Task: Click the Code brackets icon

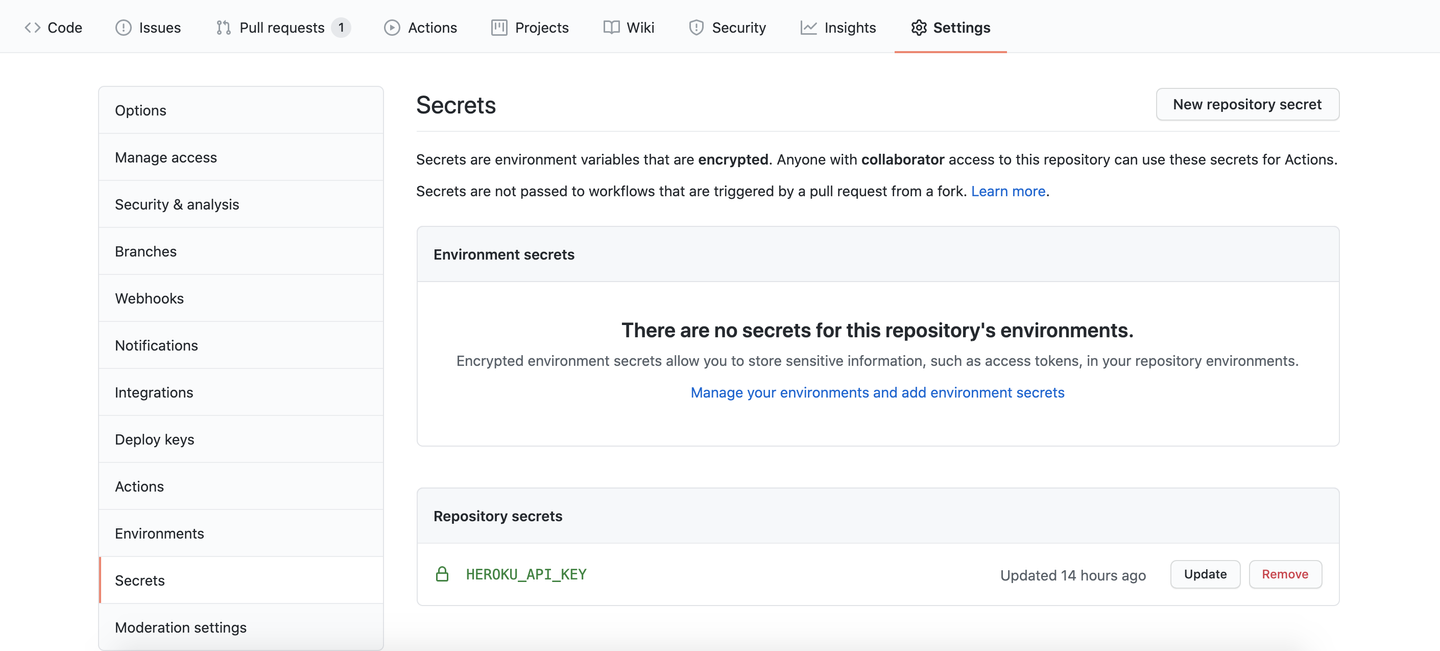Action: tap(33, 28)
